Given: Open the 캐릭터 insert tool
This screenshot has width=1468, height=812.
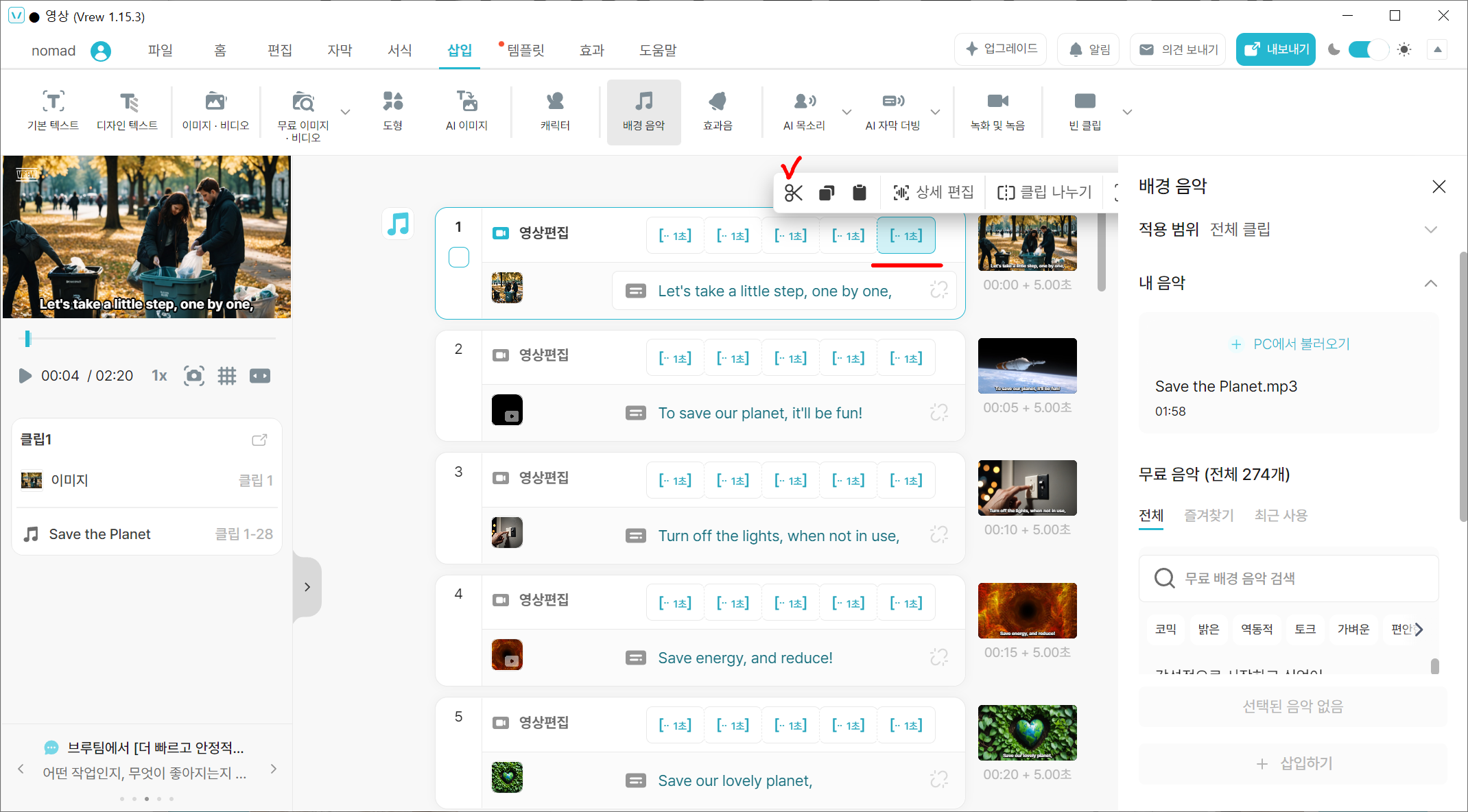Looking at the screenshot, I should (554, 110).
